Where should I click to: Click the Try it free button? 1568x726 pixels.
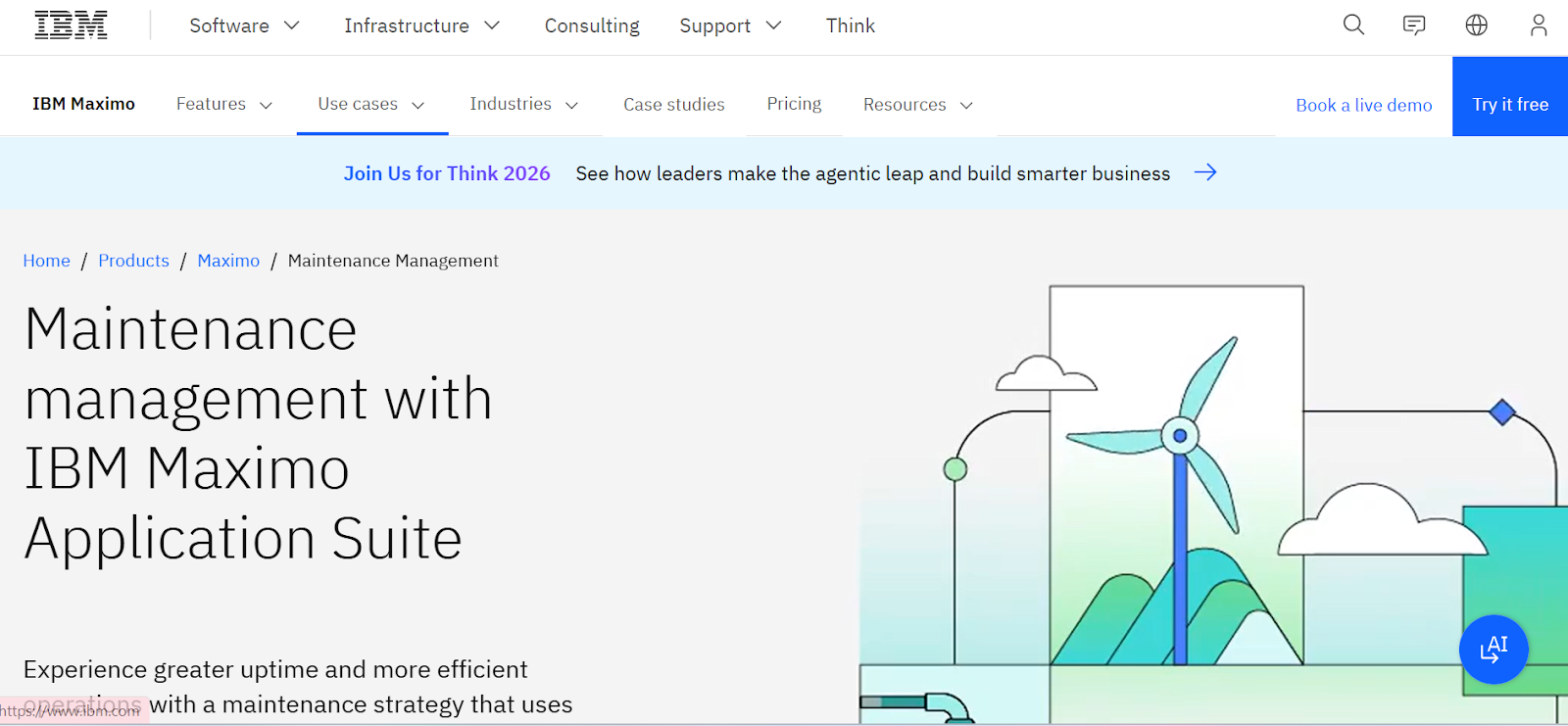[1510, 96]
